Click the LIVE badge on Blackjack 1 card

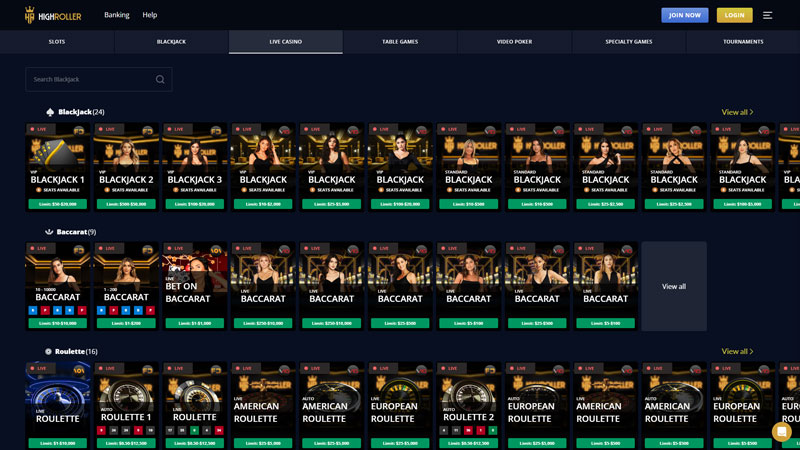(39, 129)
